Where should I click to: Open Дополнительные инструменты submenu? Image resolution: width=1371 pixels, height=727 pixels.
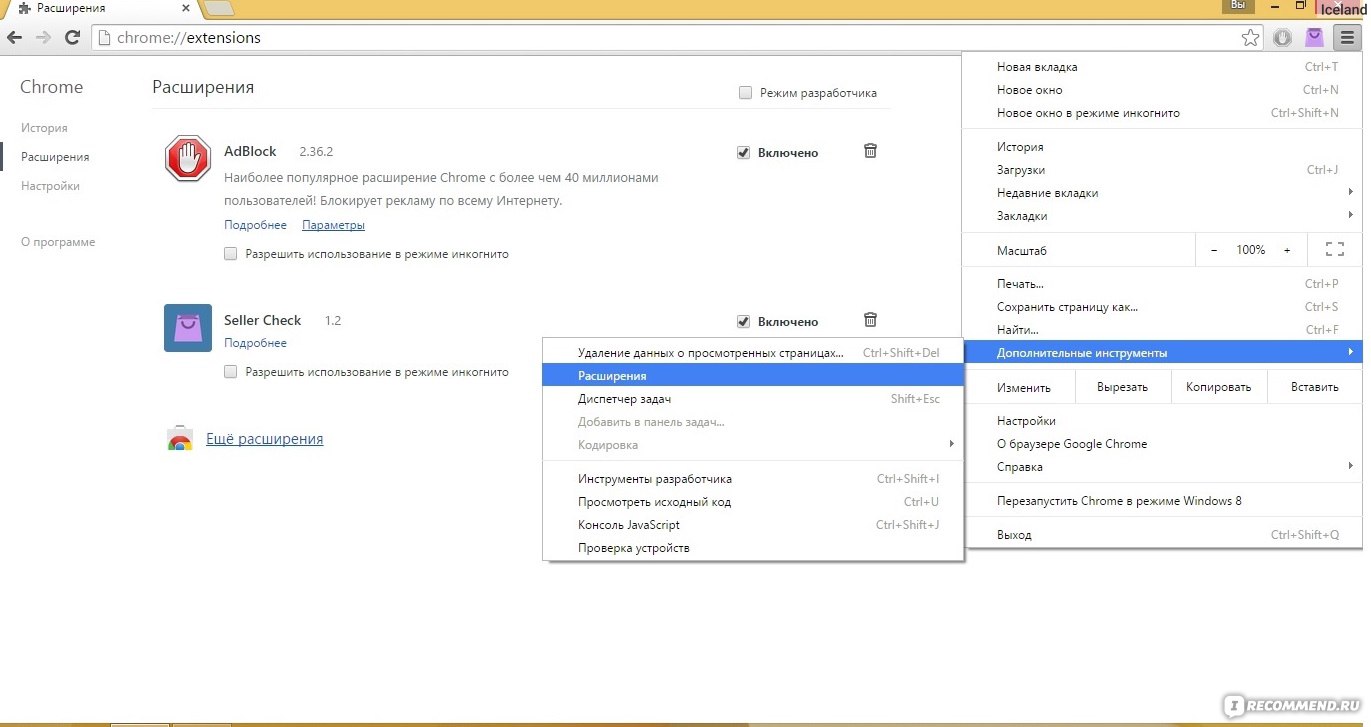[x=1162, y=353]
